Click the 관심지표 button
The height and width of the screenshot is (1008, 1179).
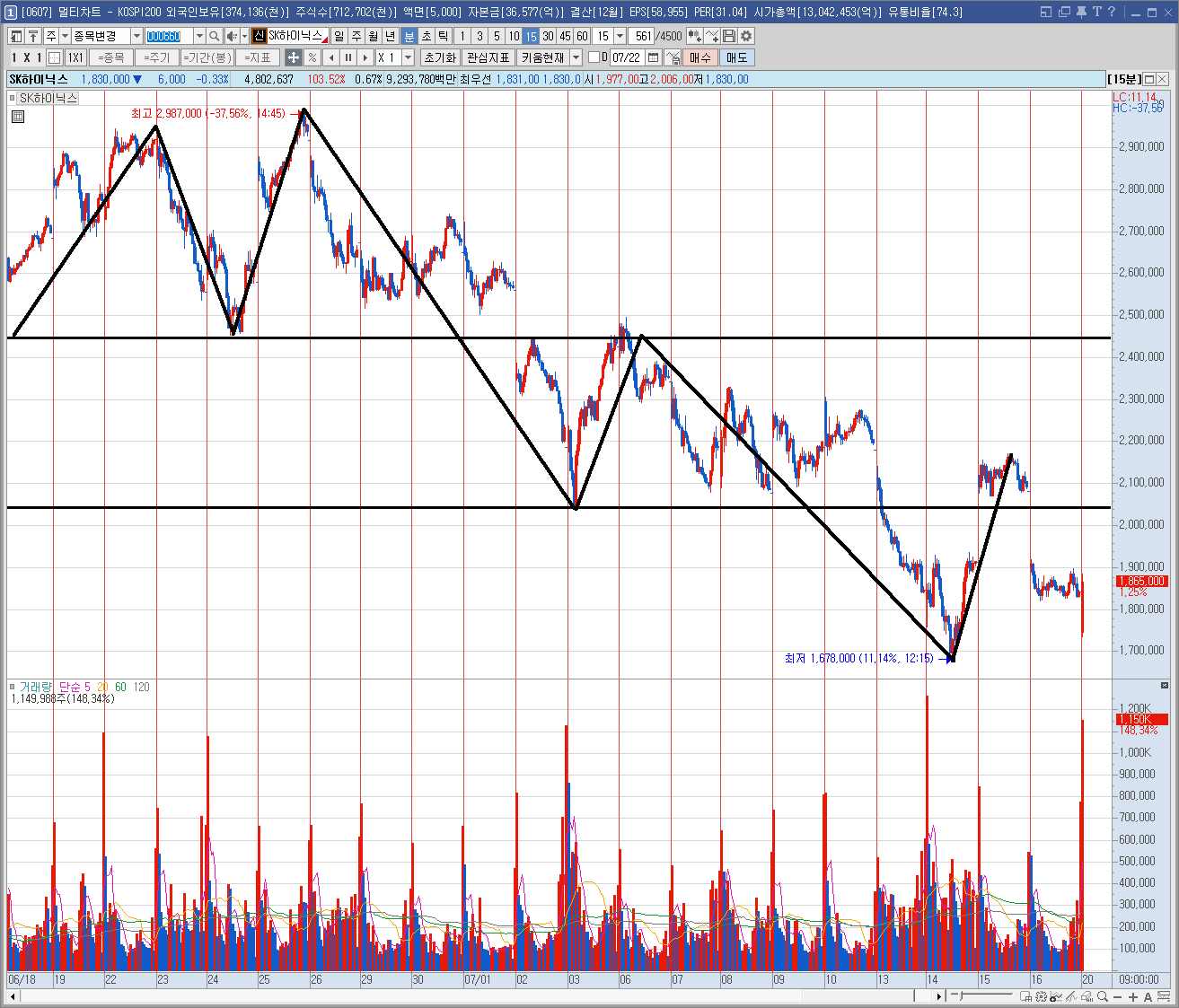(x=488, y=57)
